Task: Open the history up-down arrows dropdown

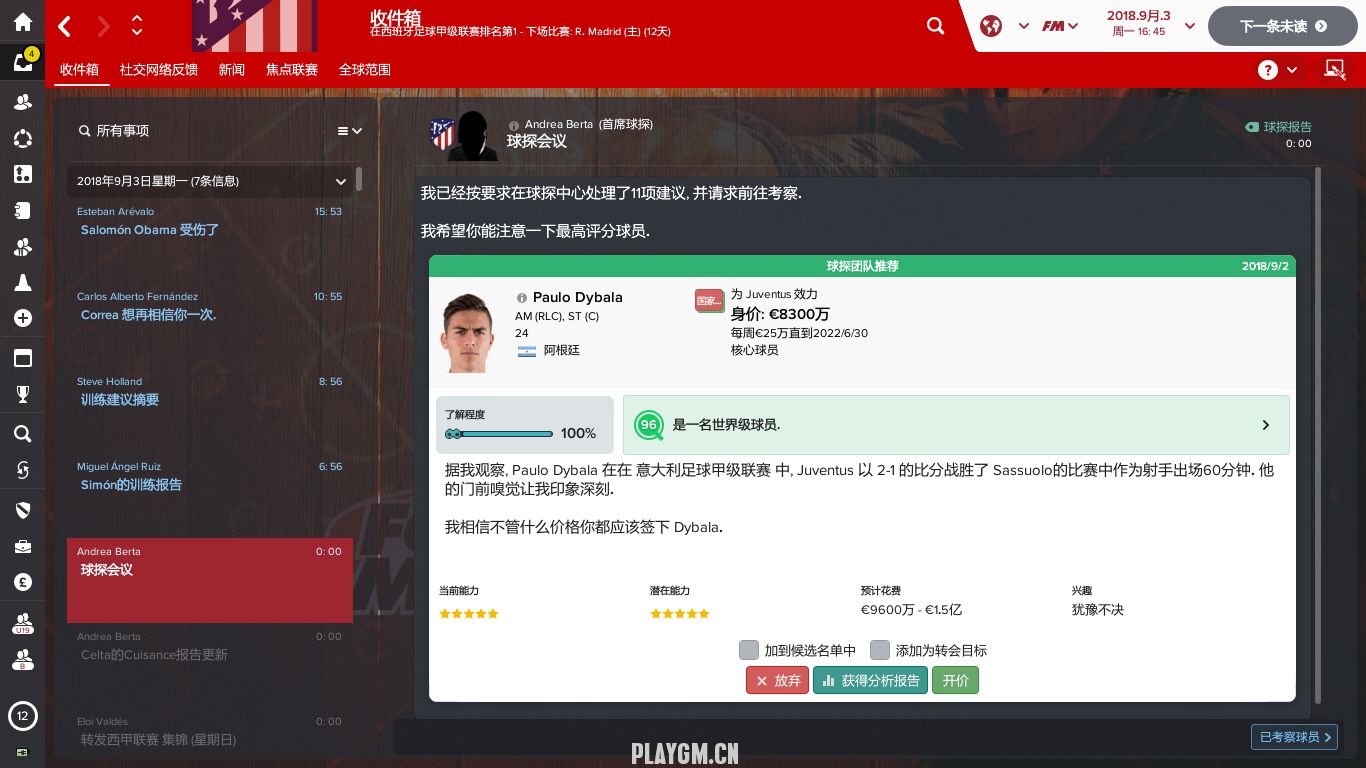Action: (137, 26)
